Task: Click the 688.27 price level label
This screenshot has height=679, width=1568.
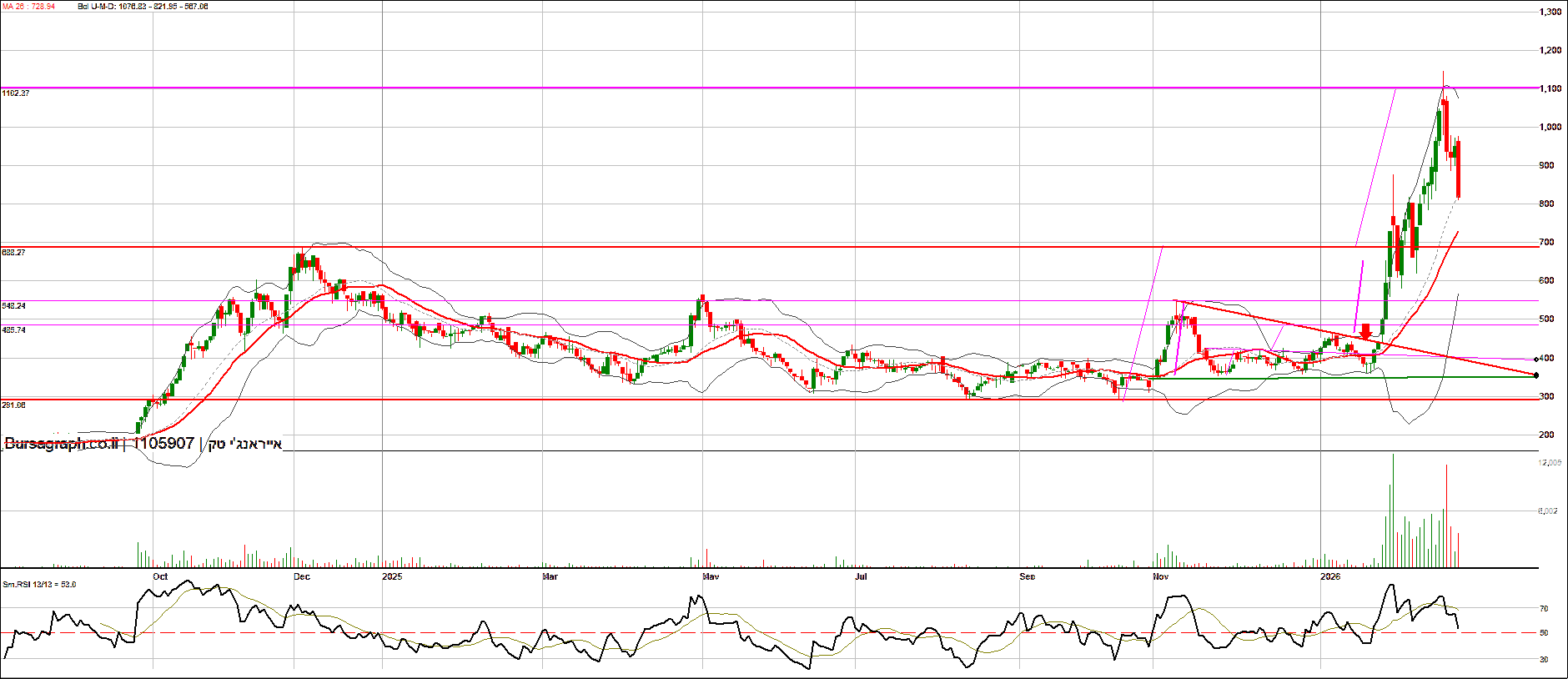Action: pyautogui.click(x=13, y=252)
